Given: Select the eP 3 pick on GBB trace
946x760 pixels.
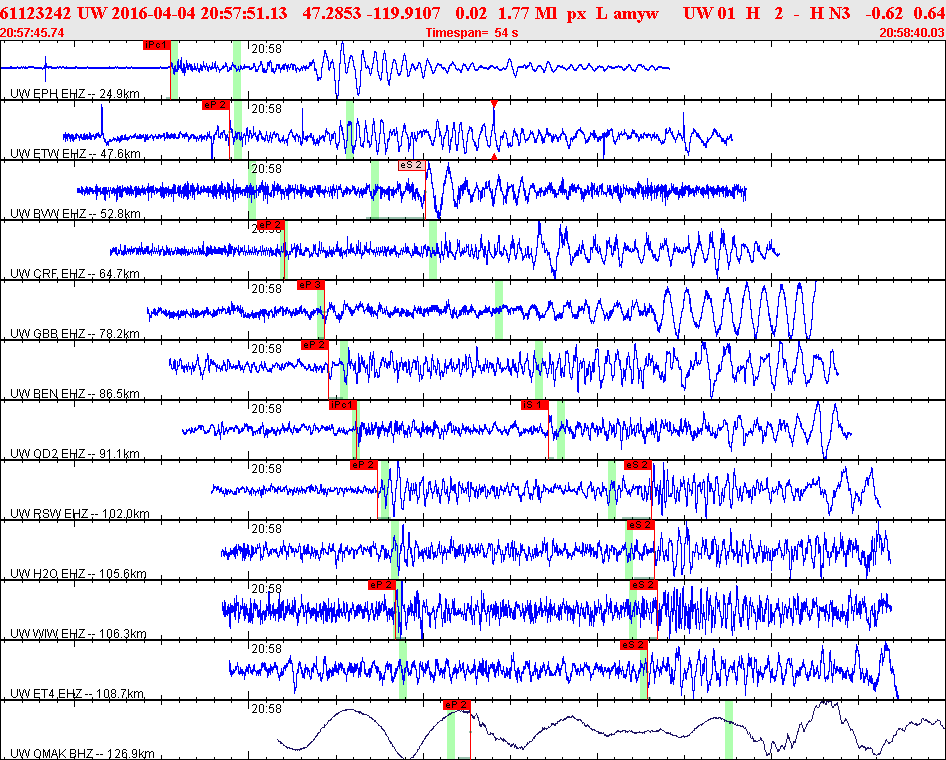Looking at the screenshot, I should [311, 285].
